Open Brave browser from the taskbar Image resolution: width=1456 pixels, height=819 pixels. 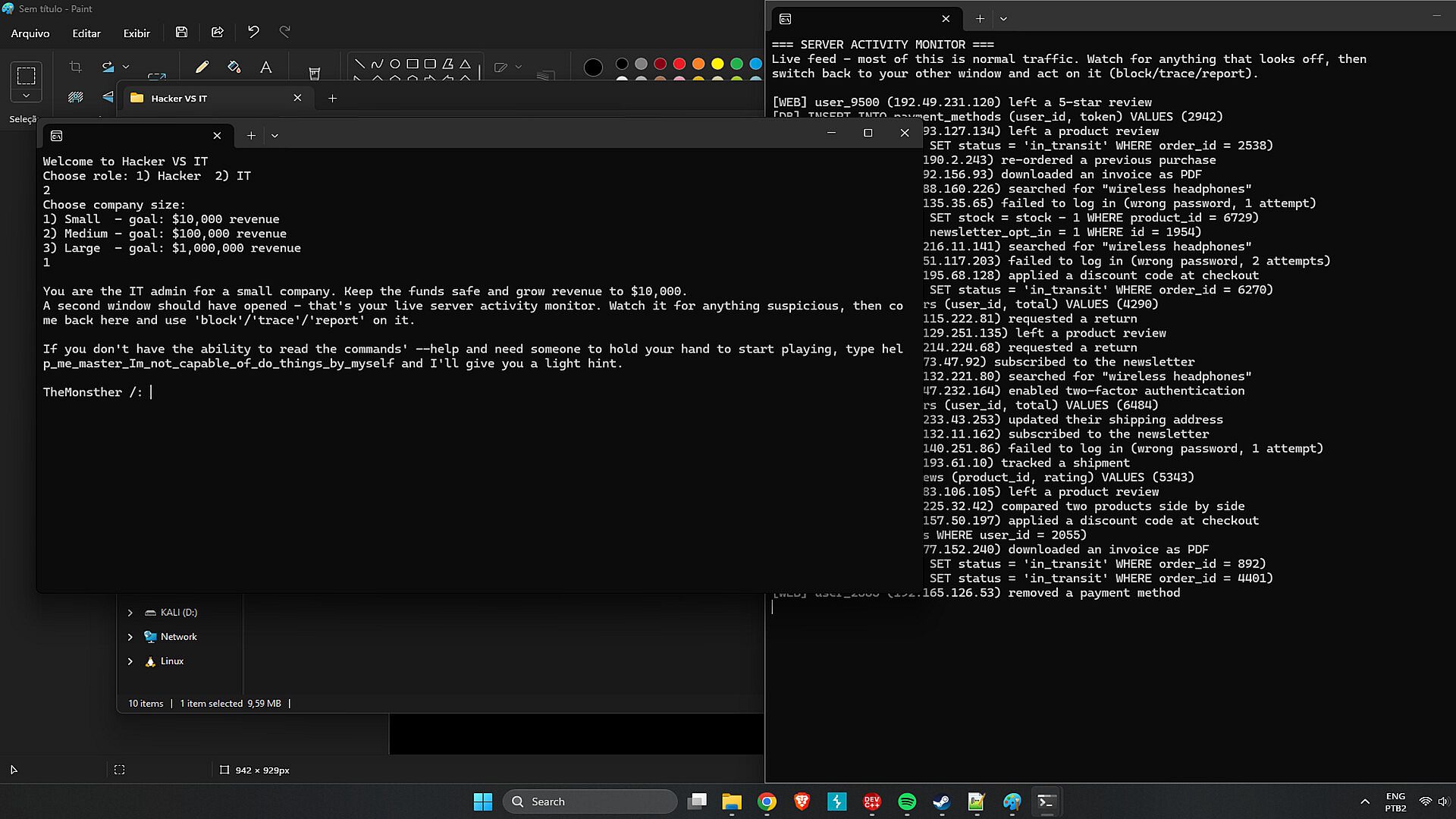pyautogui.click(x=802, y=802)
